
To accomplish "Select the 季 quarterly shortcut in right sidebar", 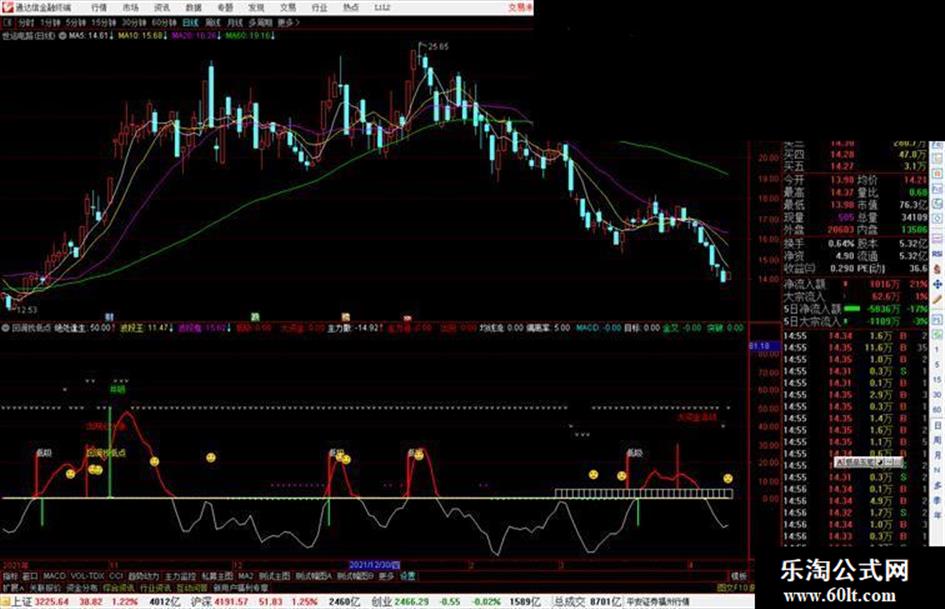I will 937,499.
